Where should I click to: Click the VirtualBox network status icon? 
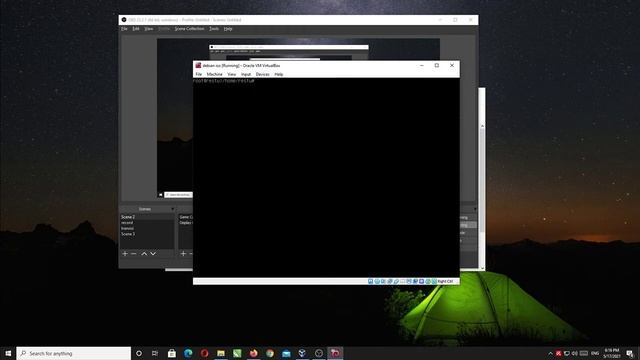coord(390,281)
